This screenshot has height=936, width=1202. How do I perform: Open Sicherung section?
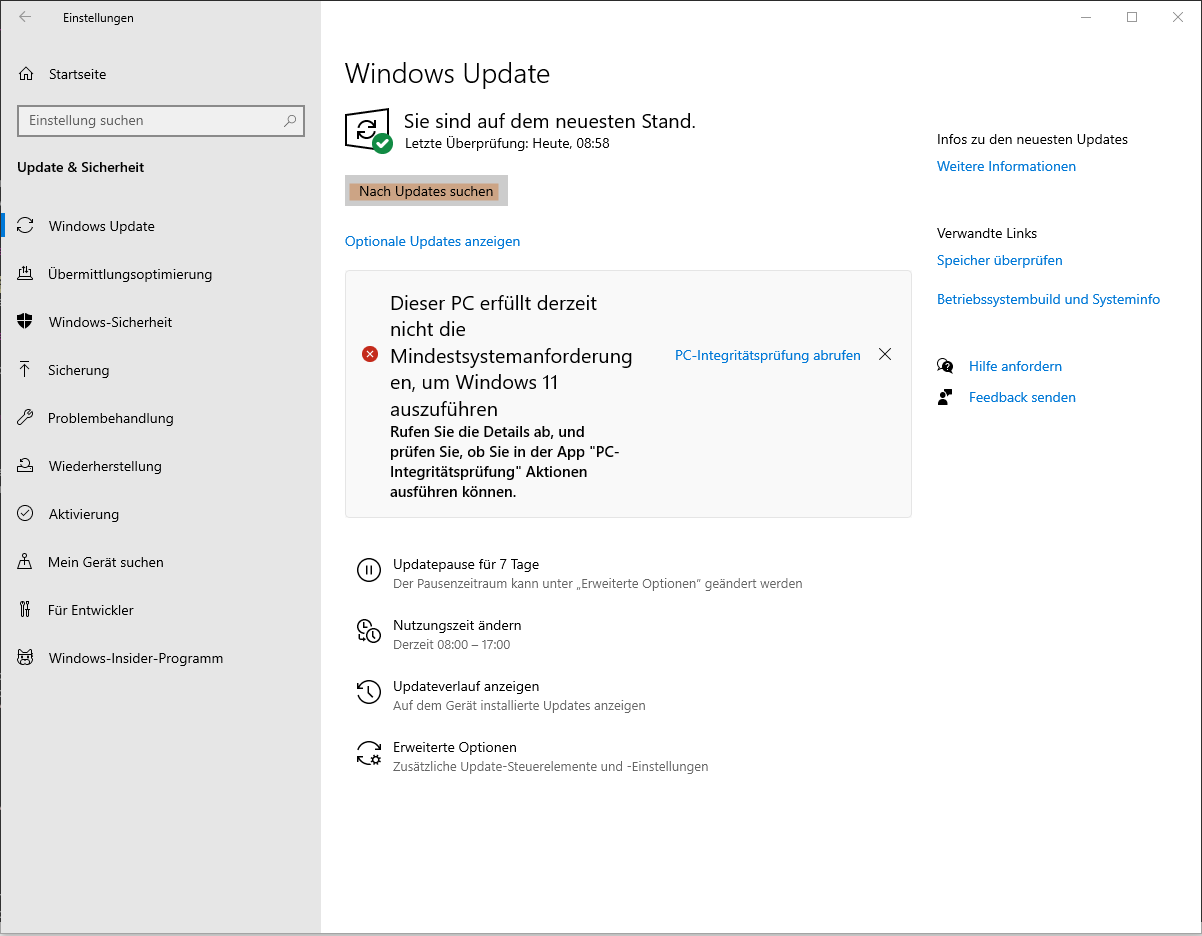click(161, 370)
